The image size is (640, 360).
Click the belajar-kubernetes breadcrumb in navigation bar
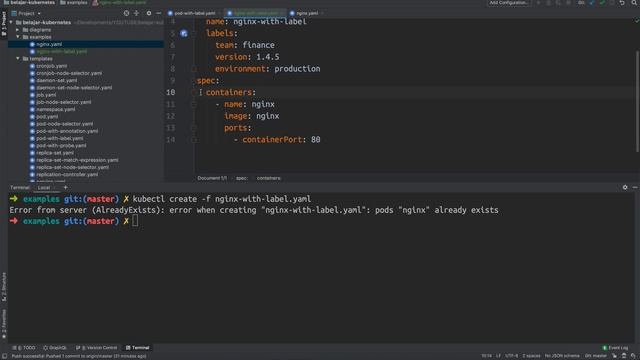click(29, 2)
